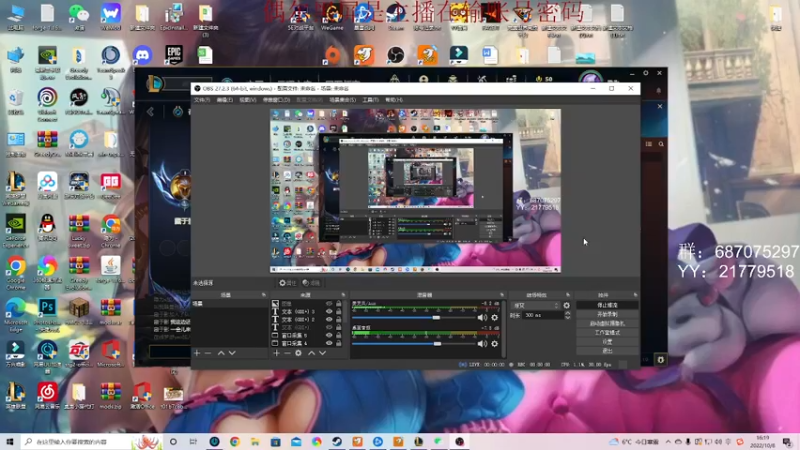Open the Google Chrome desktop shortcut
Screen dimensions: 800x450
[16, 270]
